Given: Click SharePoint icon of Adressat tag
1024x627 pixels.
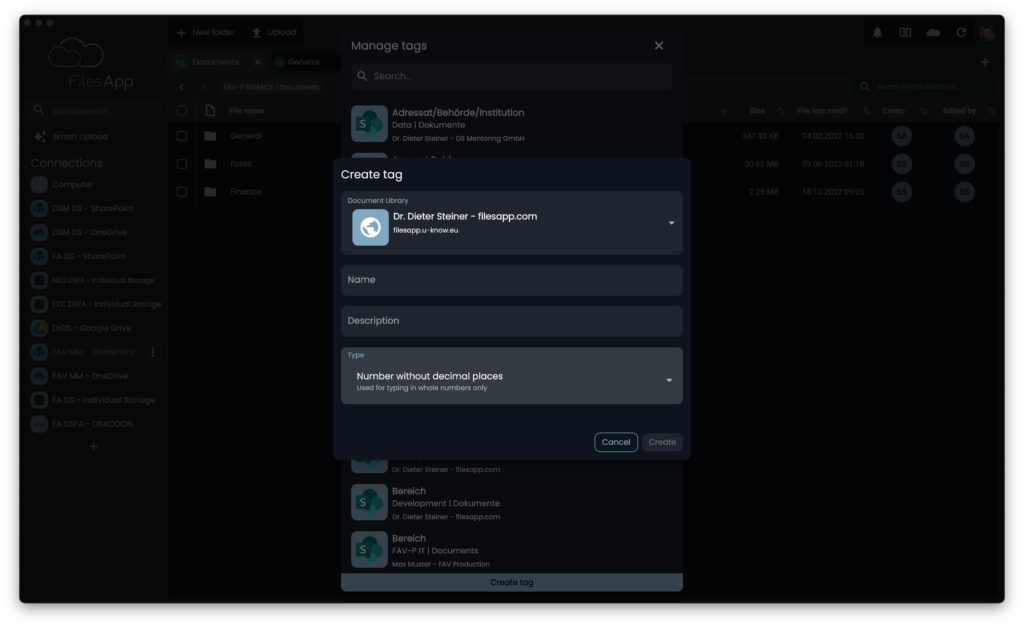Looking at the screenshot, I should [x=369, y=124].
